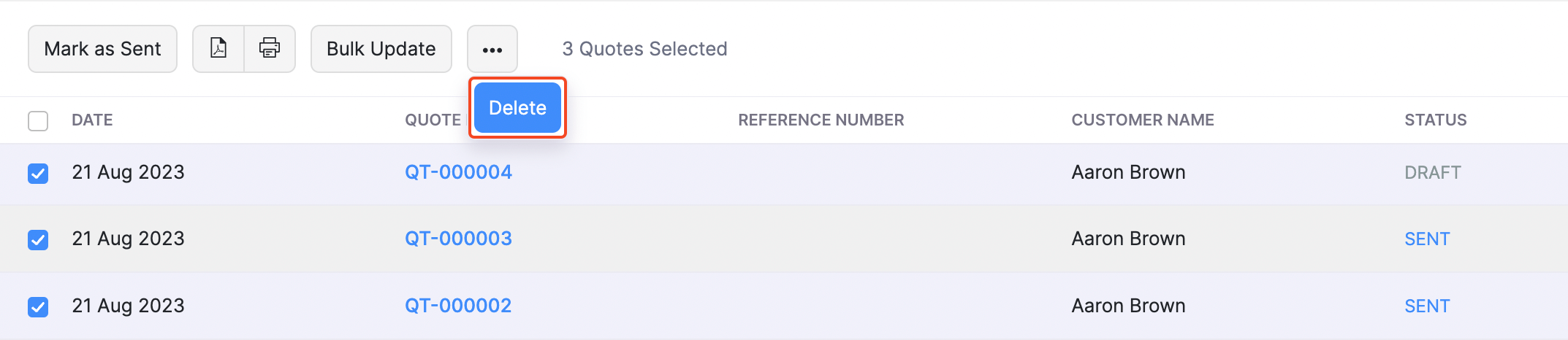
Task: Uncheck the QT-000004 row checkbox
Action: [x=38, y=174]
